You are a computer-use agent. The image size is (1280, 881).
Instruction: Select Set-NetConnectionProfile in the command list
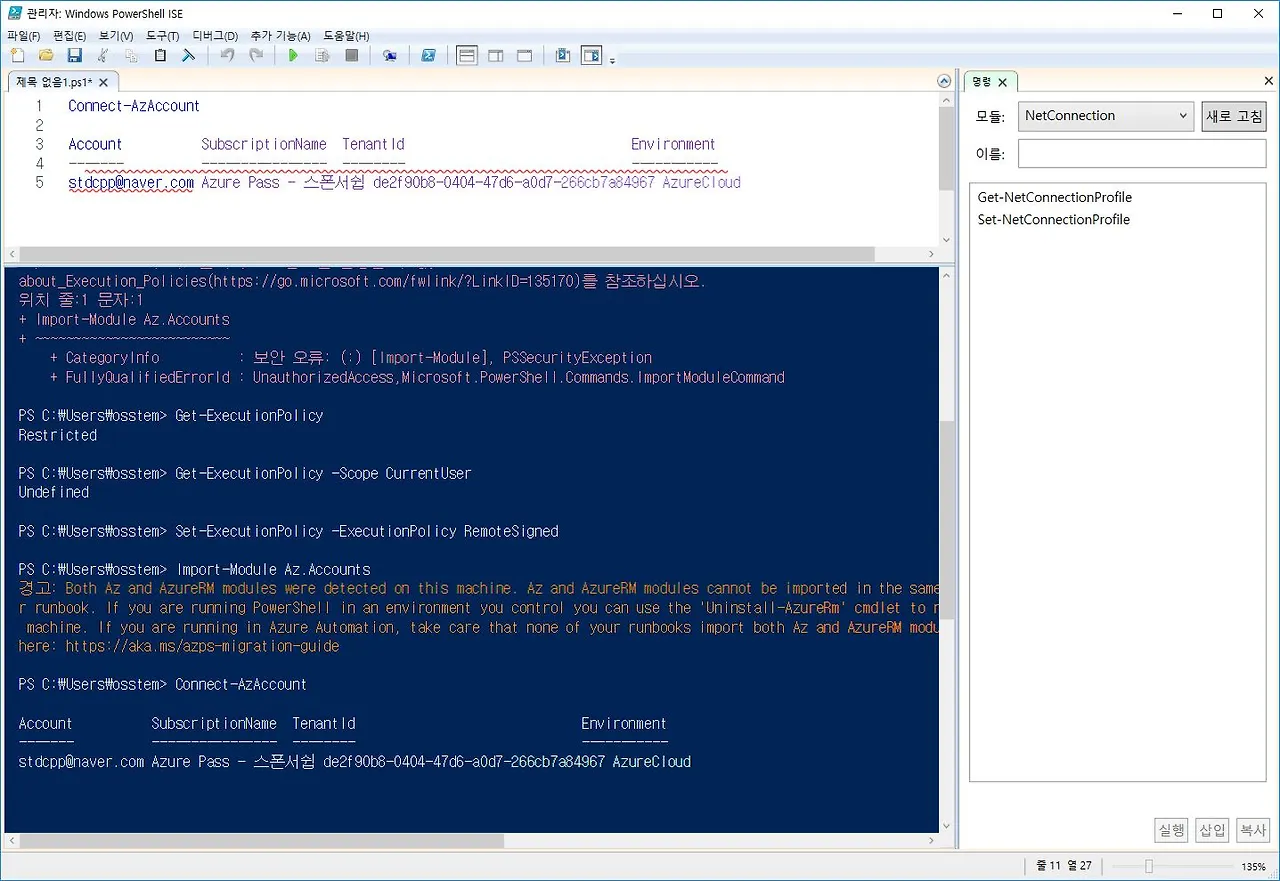click(x=1054, y=220)
